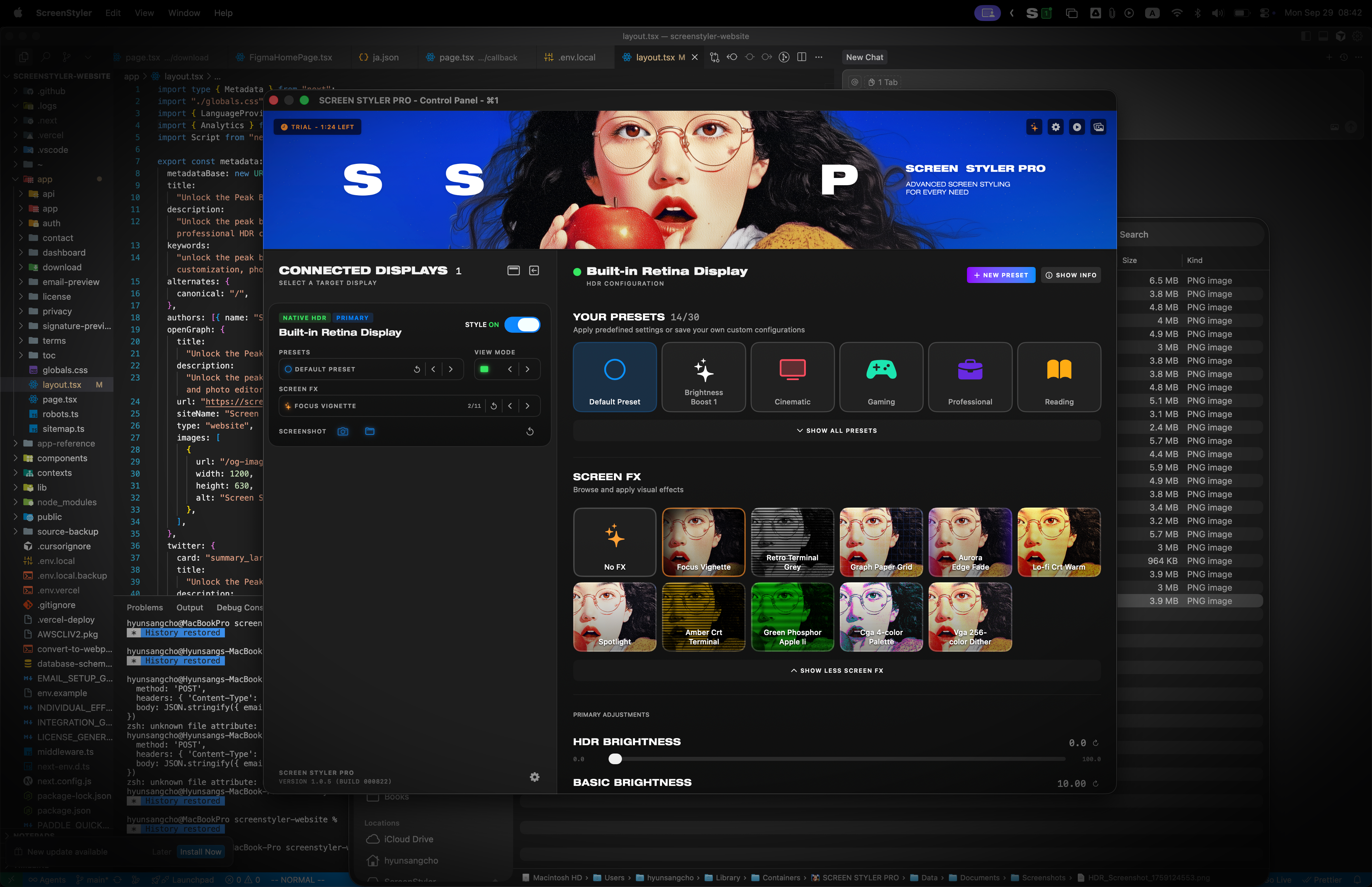Image resolution: width=1372 pixels, height=887 pixels.
Task: Open the screenshot folder icon
Action: point(370,431)
